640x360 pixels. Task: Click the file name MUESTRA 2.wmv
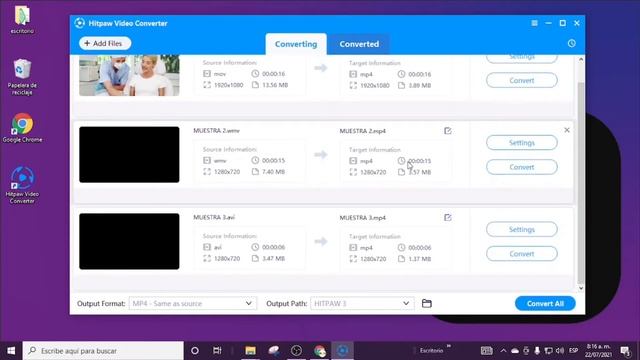pyautogui.click(x=216, y=131)
